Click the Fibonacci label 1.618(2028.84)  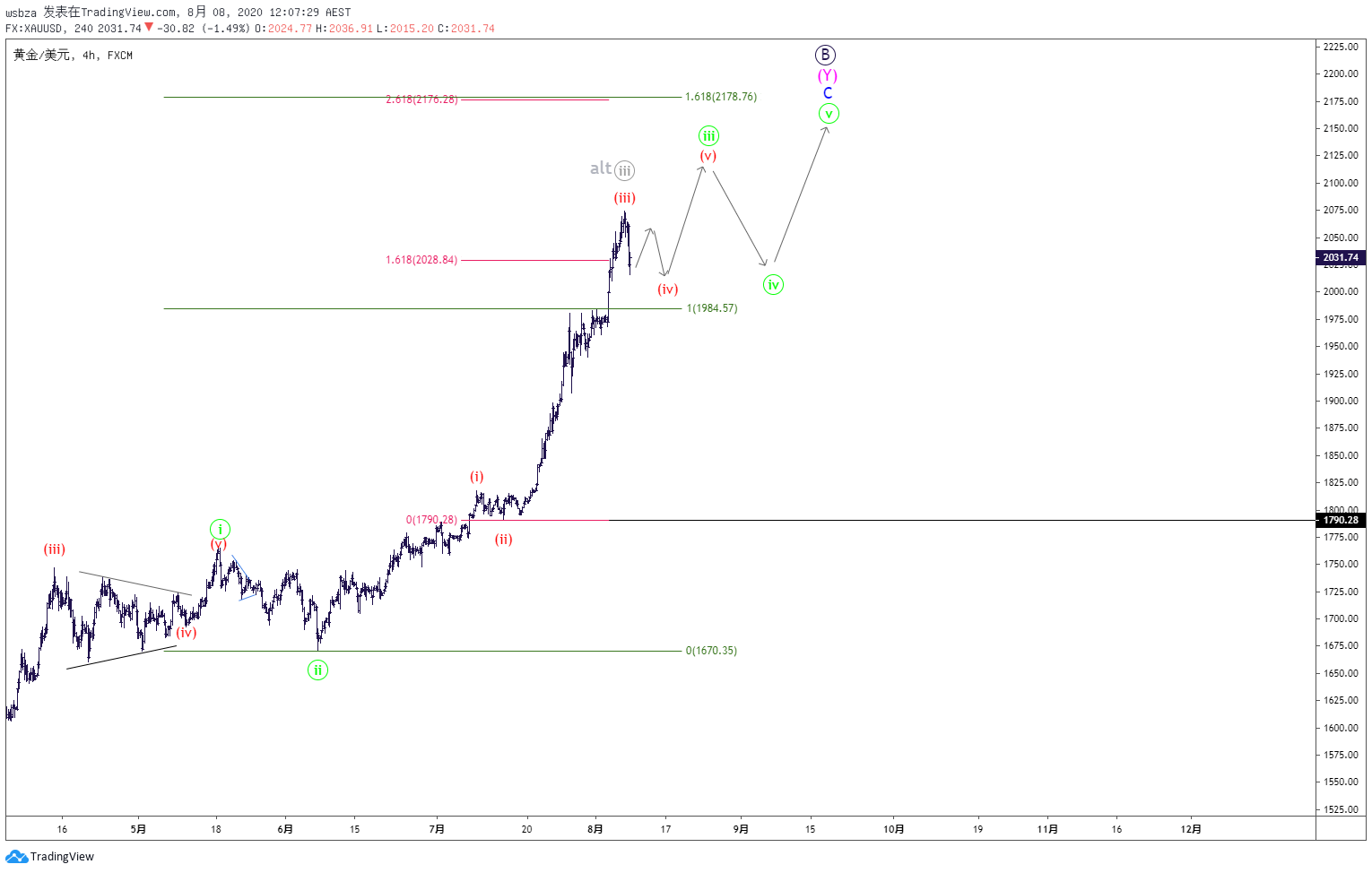click(x=421, y=260)
